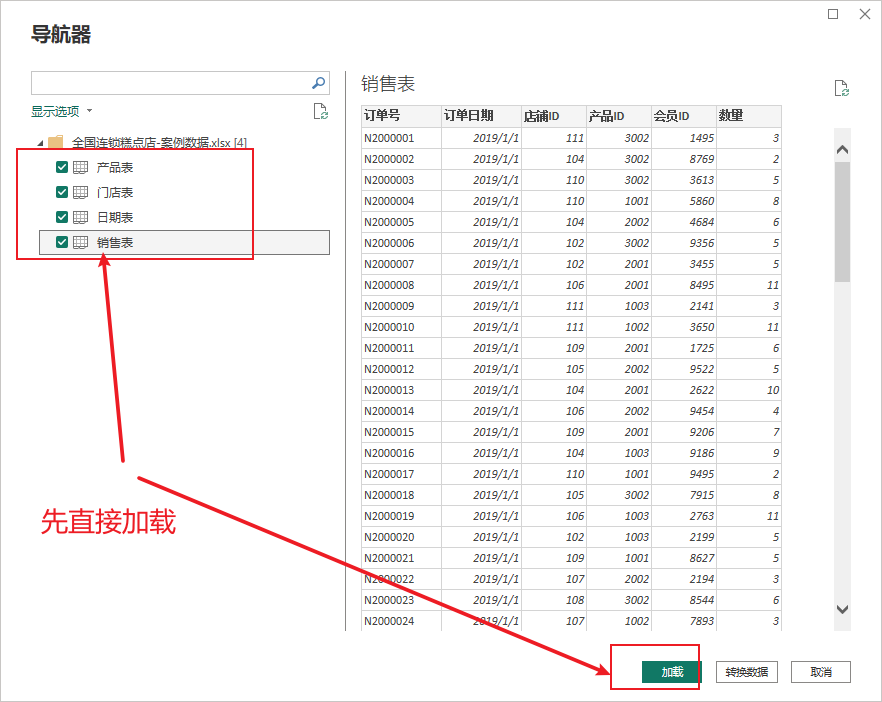Select the 门店表 tree item
Screen dimensions: 882x702
coord(115,192)
